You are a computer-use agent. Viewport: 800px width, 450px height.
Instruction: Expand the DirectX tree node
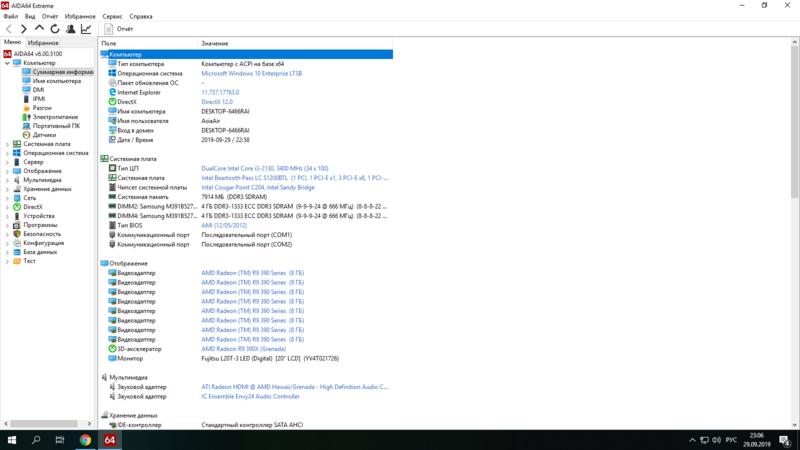coord(7,207)
